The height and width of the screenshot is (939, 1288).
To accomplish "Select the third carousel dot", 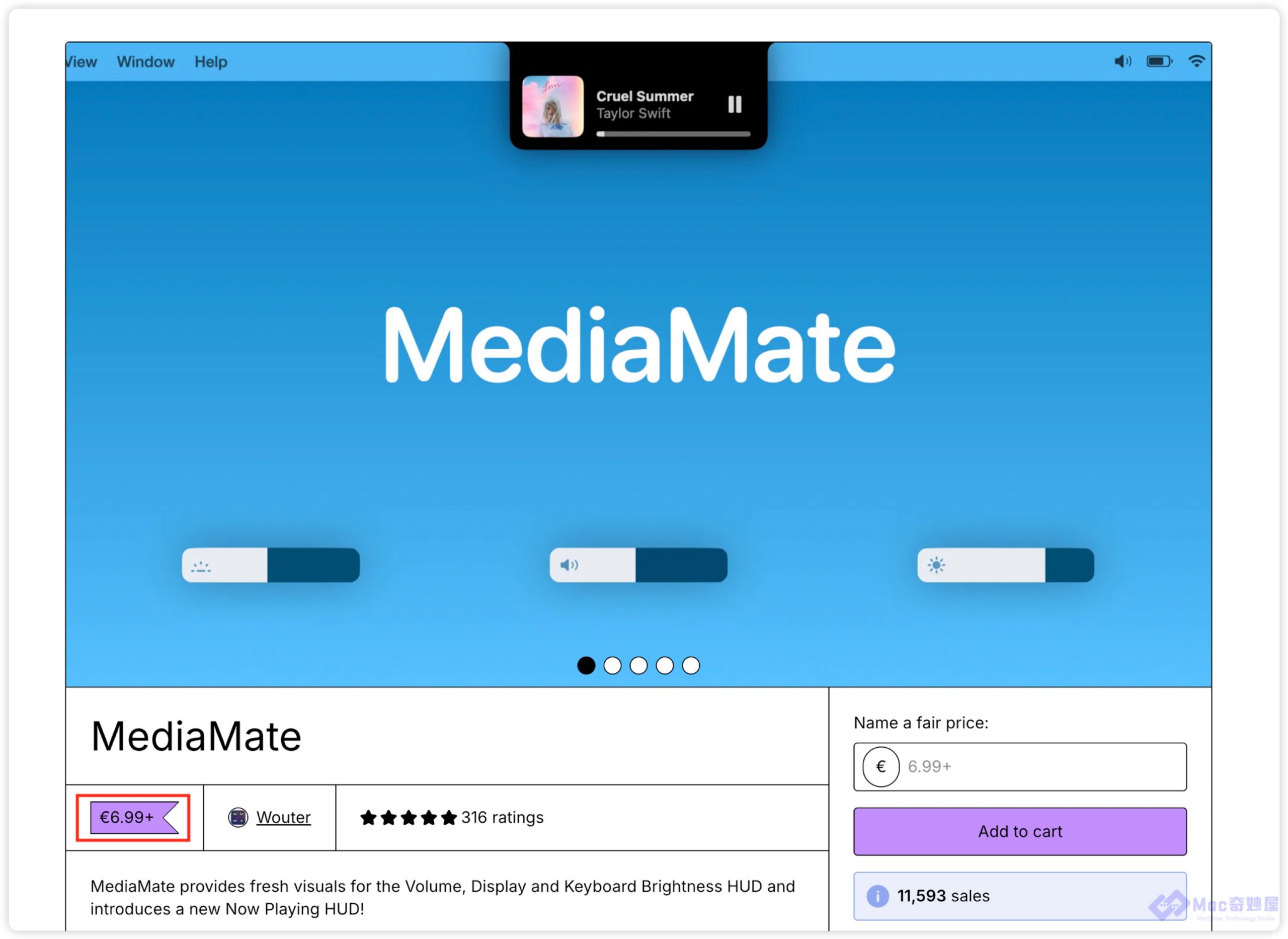I will coord(638,665).
